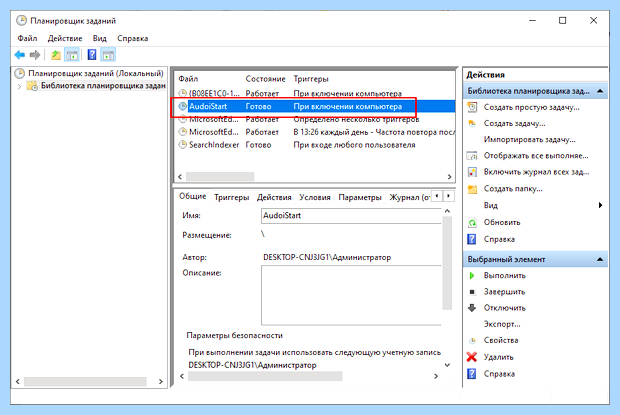Open the Действие menu
Image resolution: width=620 pixels, height=415 pixels.
click(x=65, y=38)
